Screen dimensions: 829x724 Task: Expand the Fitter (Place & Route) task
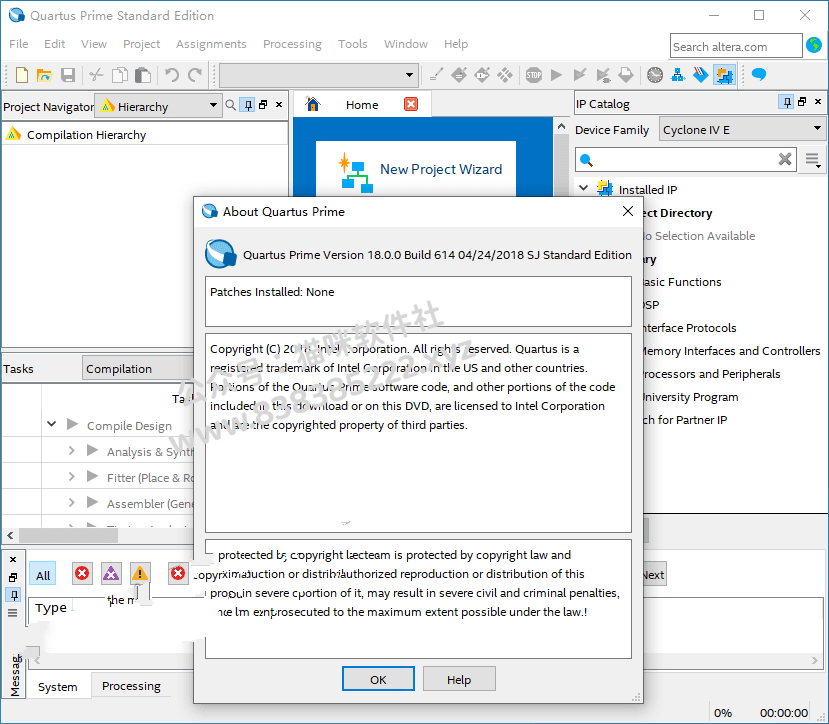pos(71,476)
